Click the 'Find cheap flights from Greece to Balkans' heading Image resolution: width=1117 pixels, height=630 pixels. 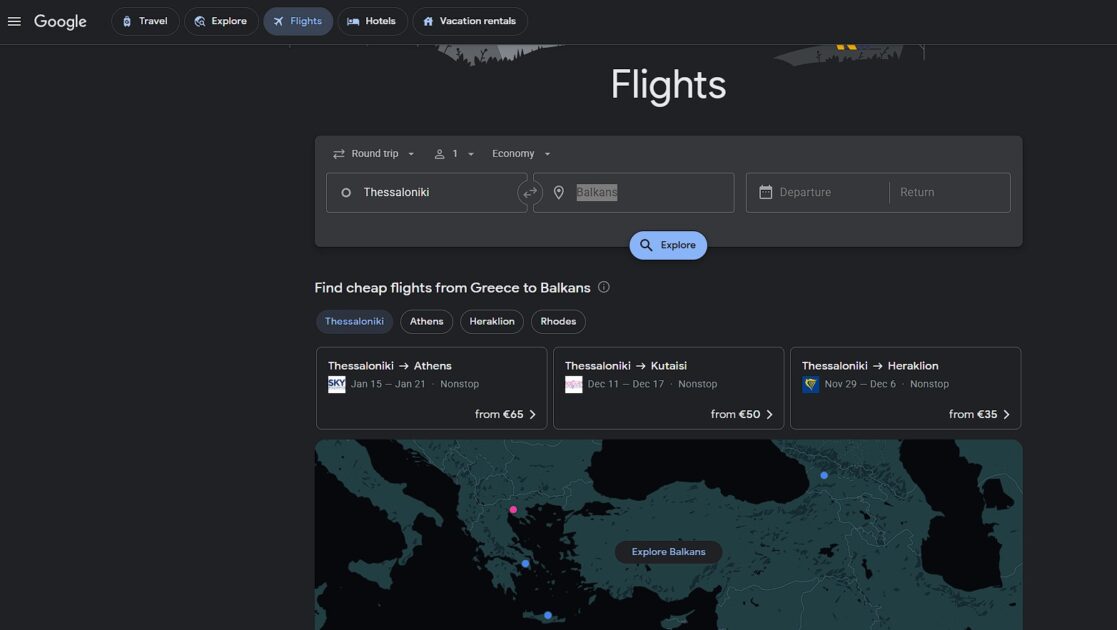452,288
